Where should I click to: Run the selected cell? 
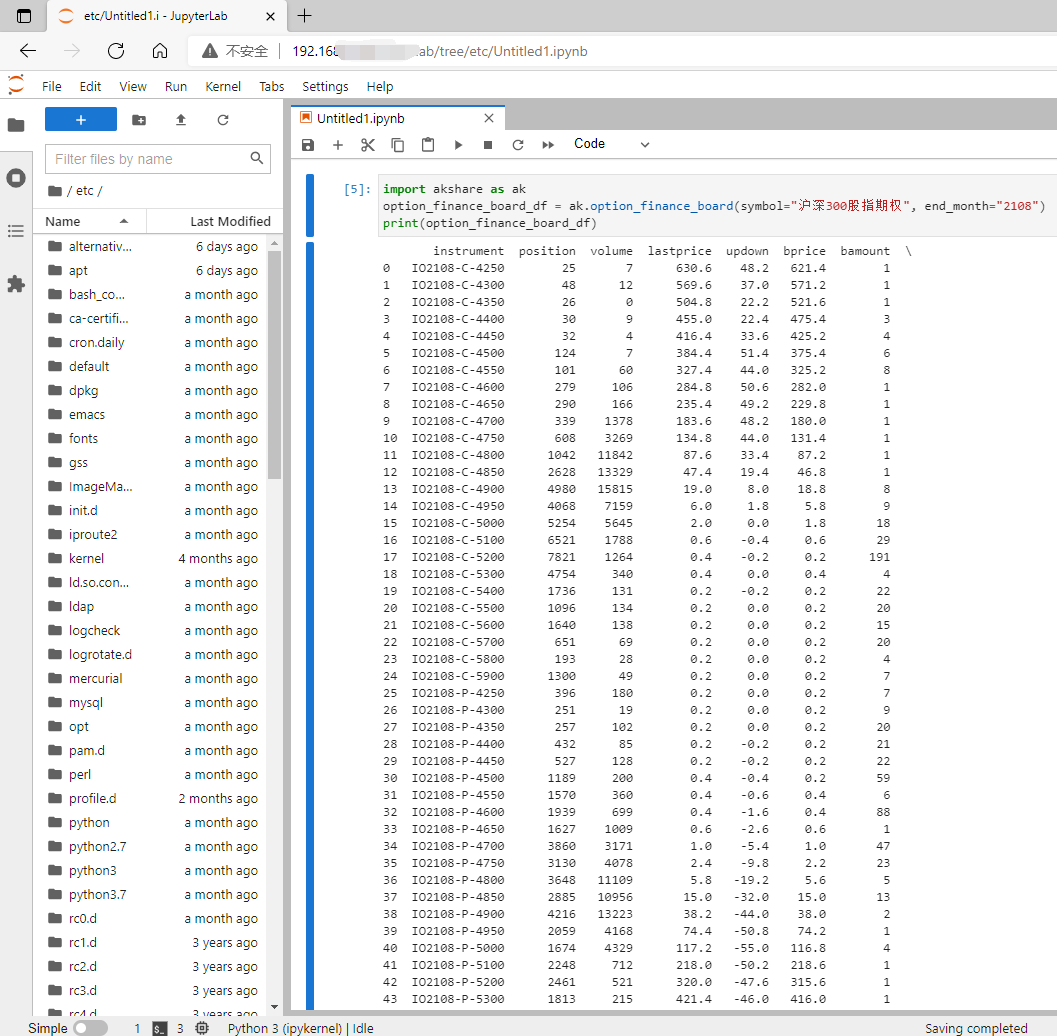(x=458, y=145)
